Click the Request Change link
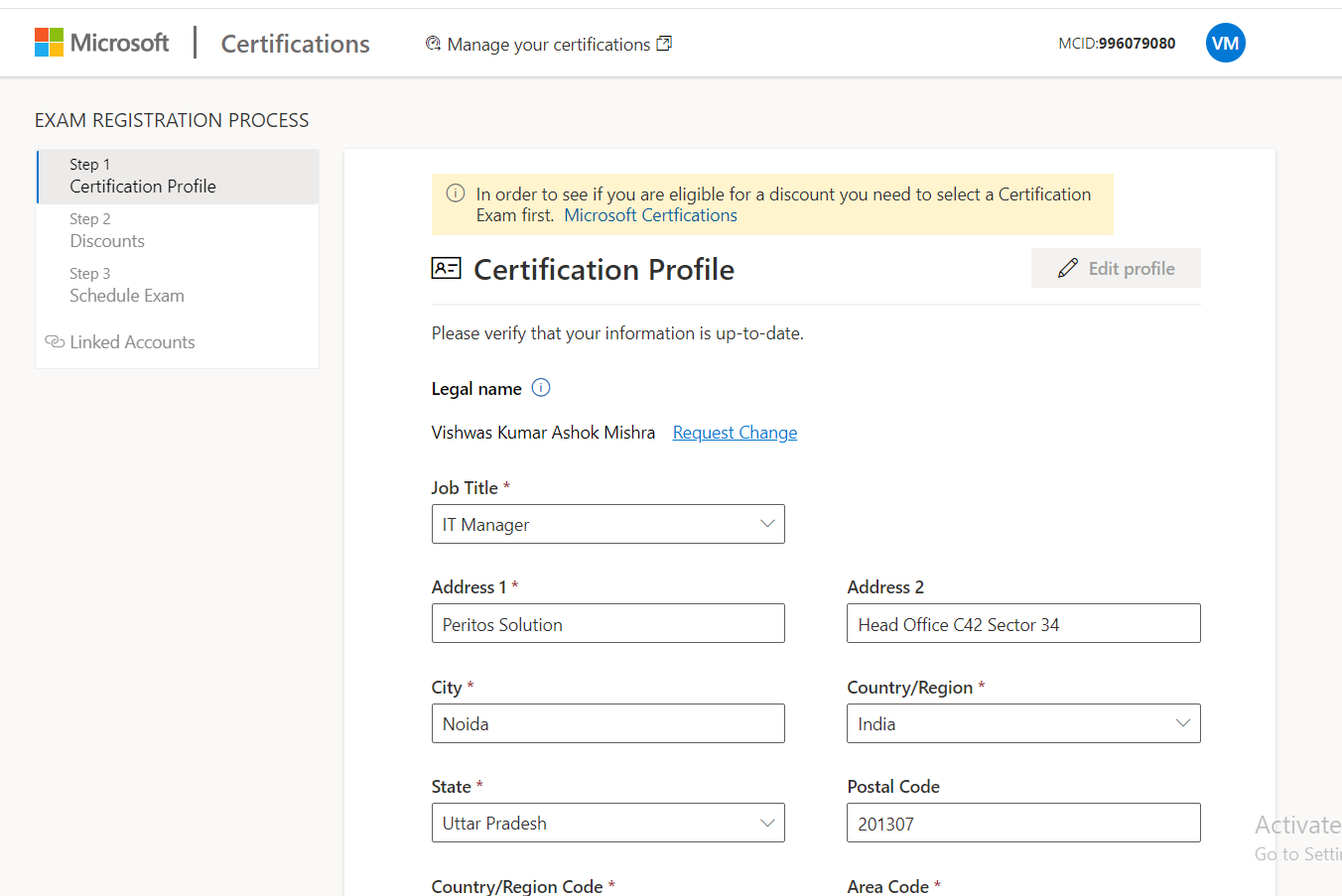 point(735,433)
